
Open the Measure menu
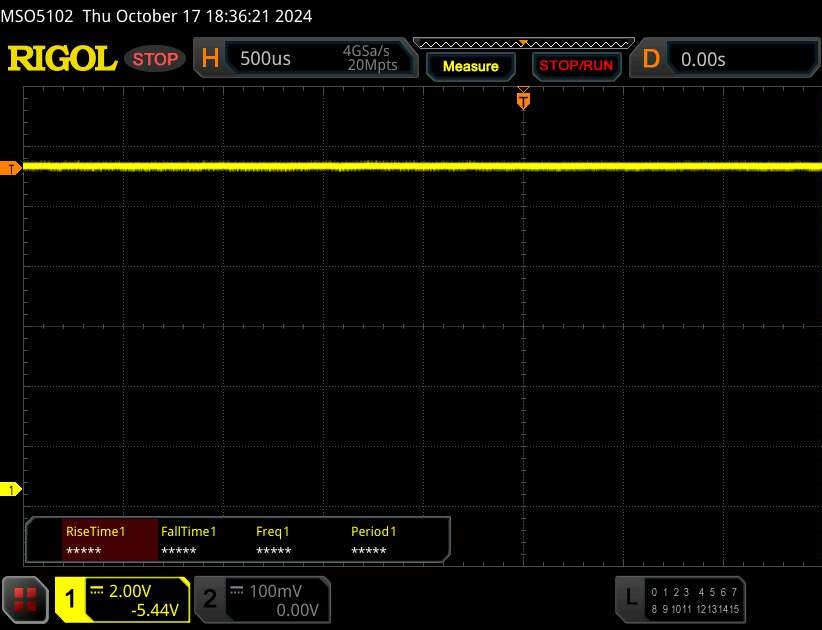pos(470,66)
